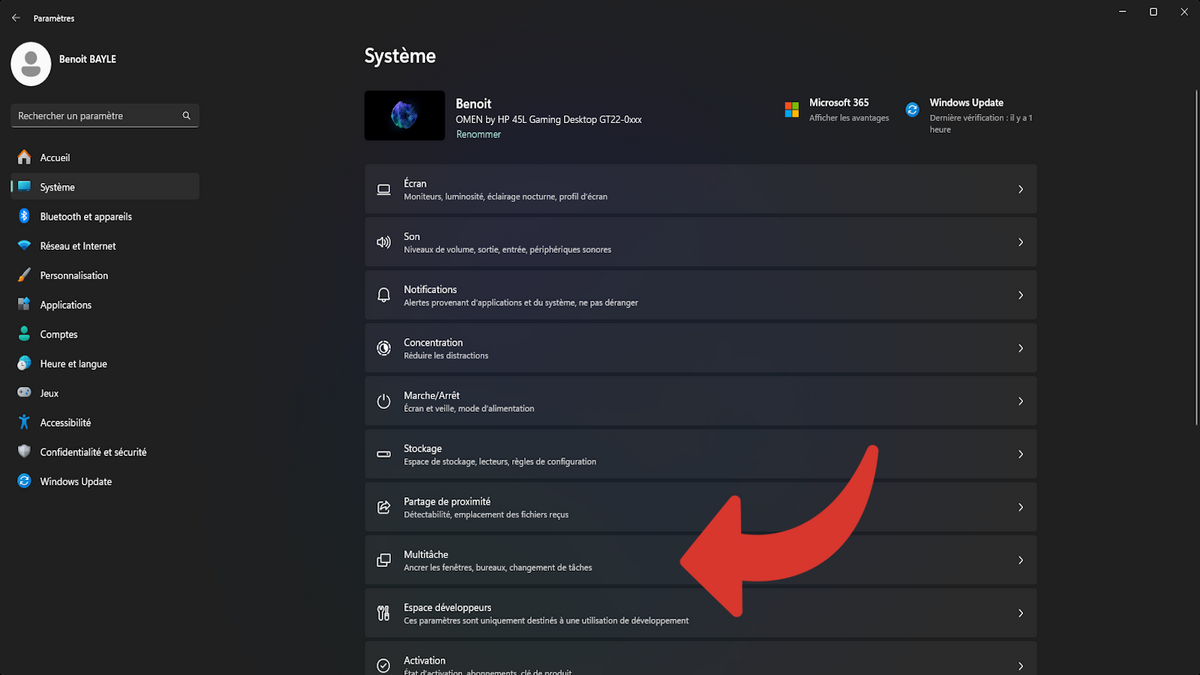Click 'Réduire les distractions' text

(446, 356)
